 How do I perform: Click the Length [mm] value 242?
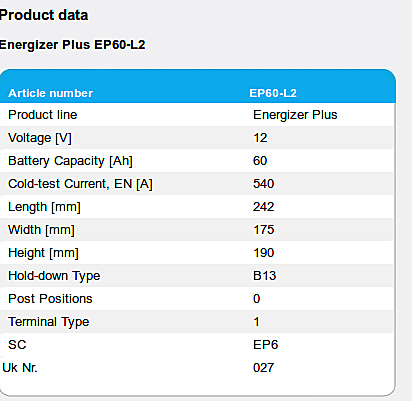point(264,207)
